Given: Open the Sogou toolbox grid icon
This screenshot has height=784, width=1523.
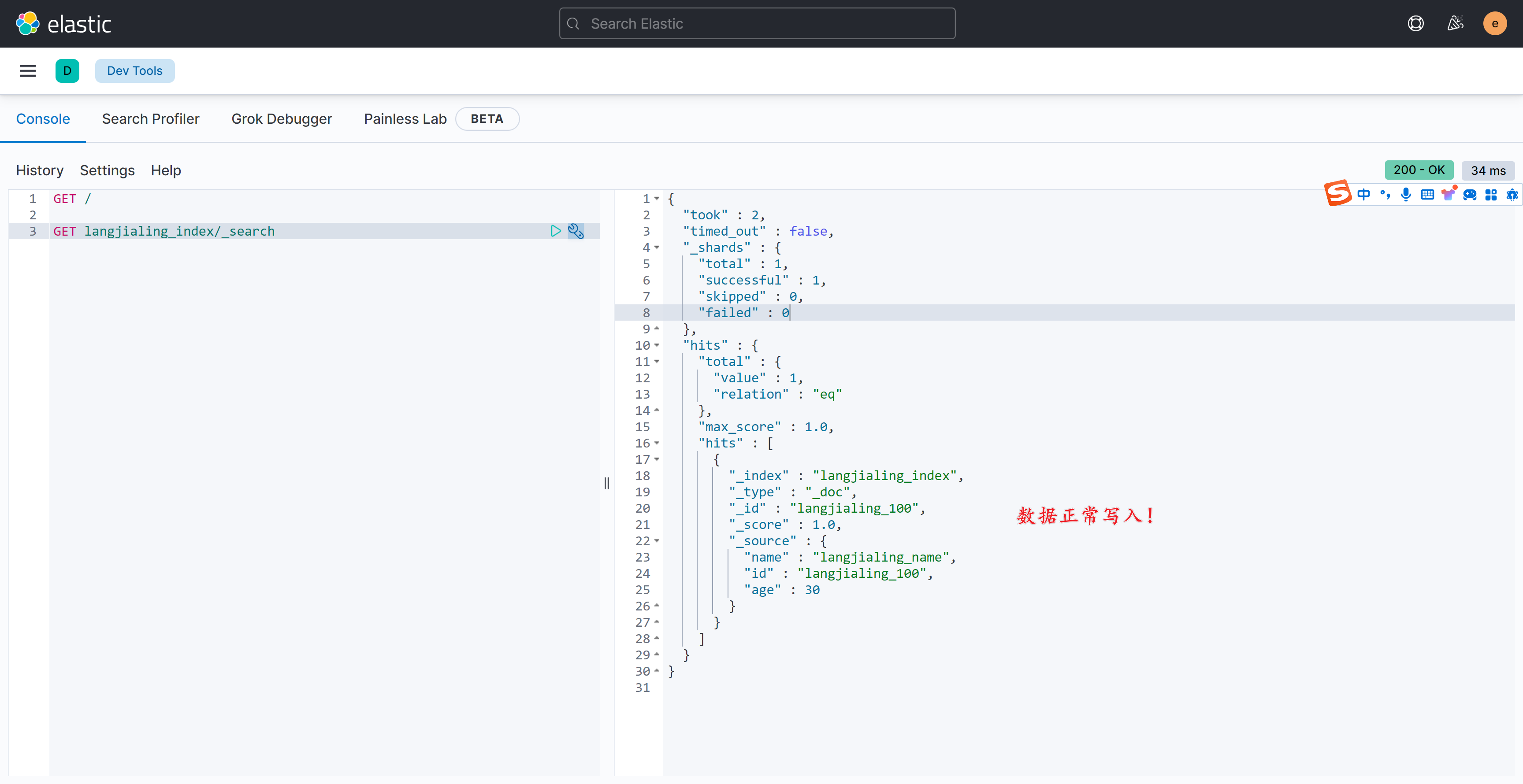Looking at the screenshot, I should point(1491,194).
